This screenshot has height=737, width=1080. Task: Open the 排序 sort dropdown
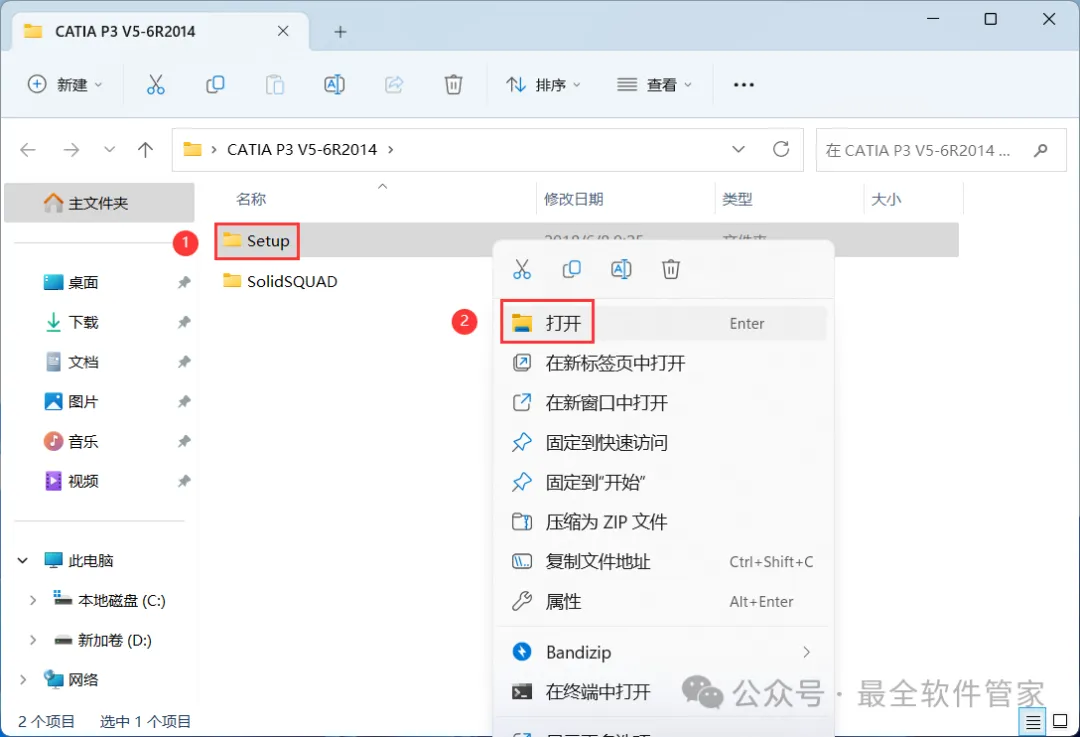click(x=544, y=85)
